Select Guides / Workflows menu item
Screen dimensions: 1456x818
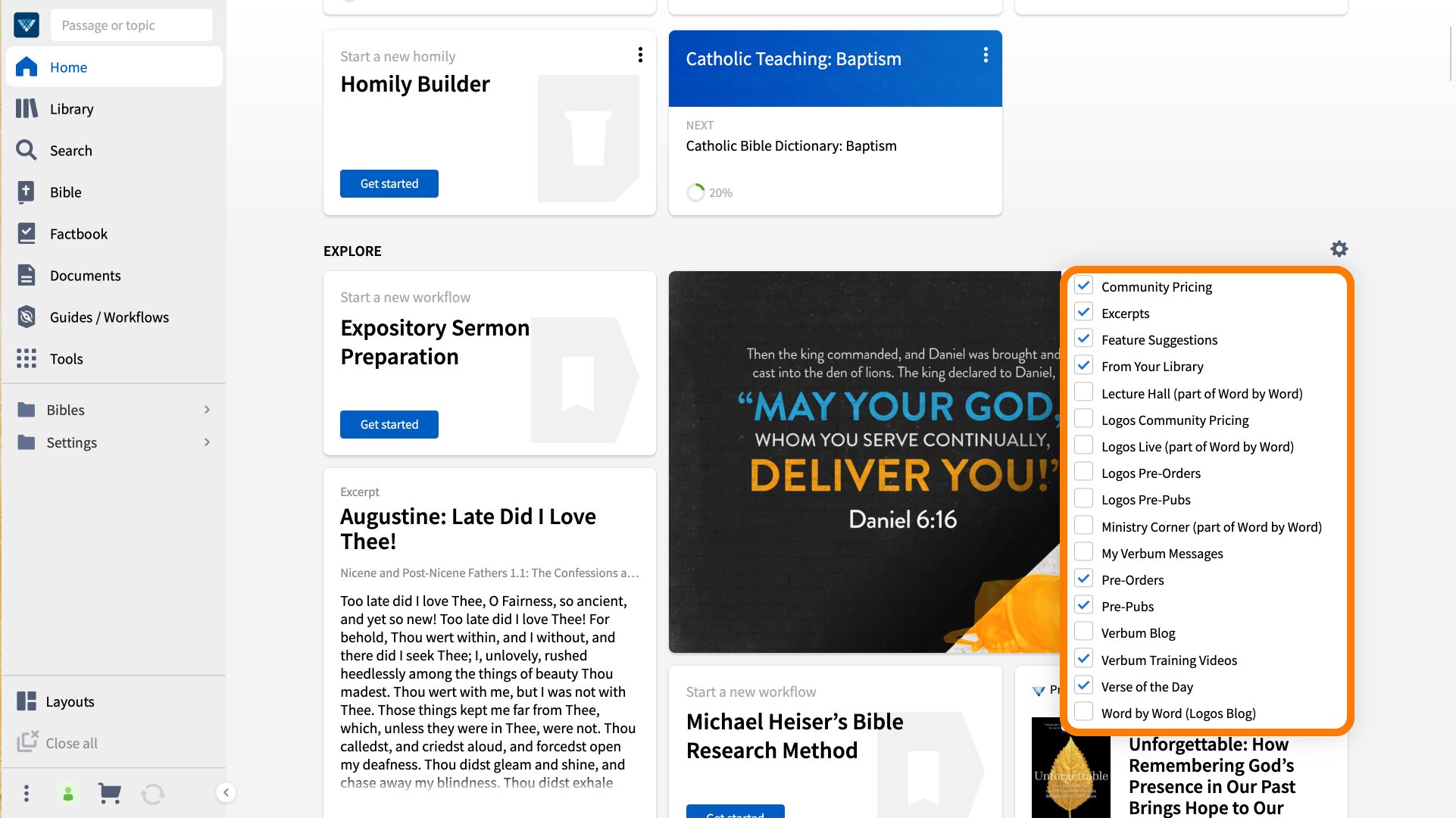tap(114, 317)
